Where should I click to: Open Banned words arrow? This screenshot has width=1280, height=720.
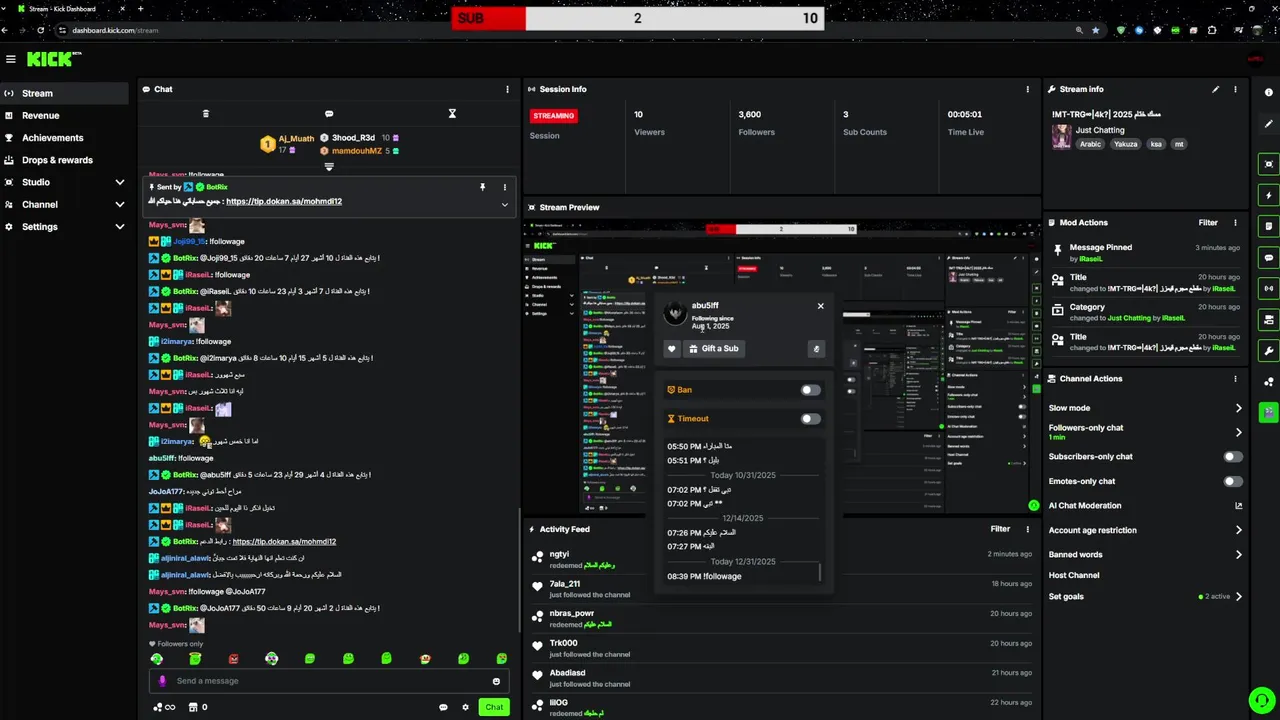point(1238,554)
